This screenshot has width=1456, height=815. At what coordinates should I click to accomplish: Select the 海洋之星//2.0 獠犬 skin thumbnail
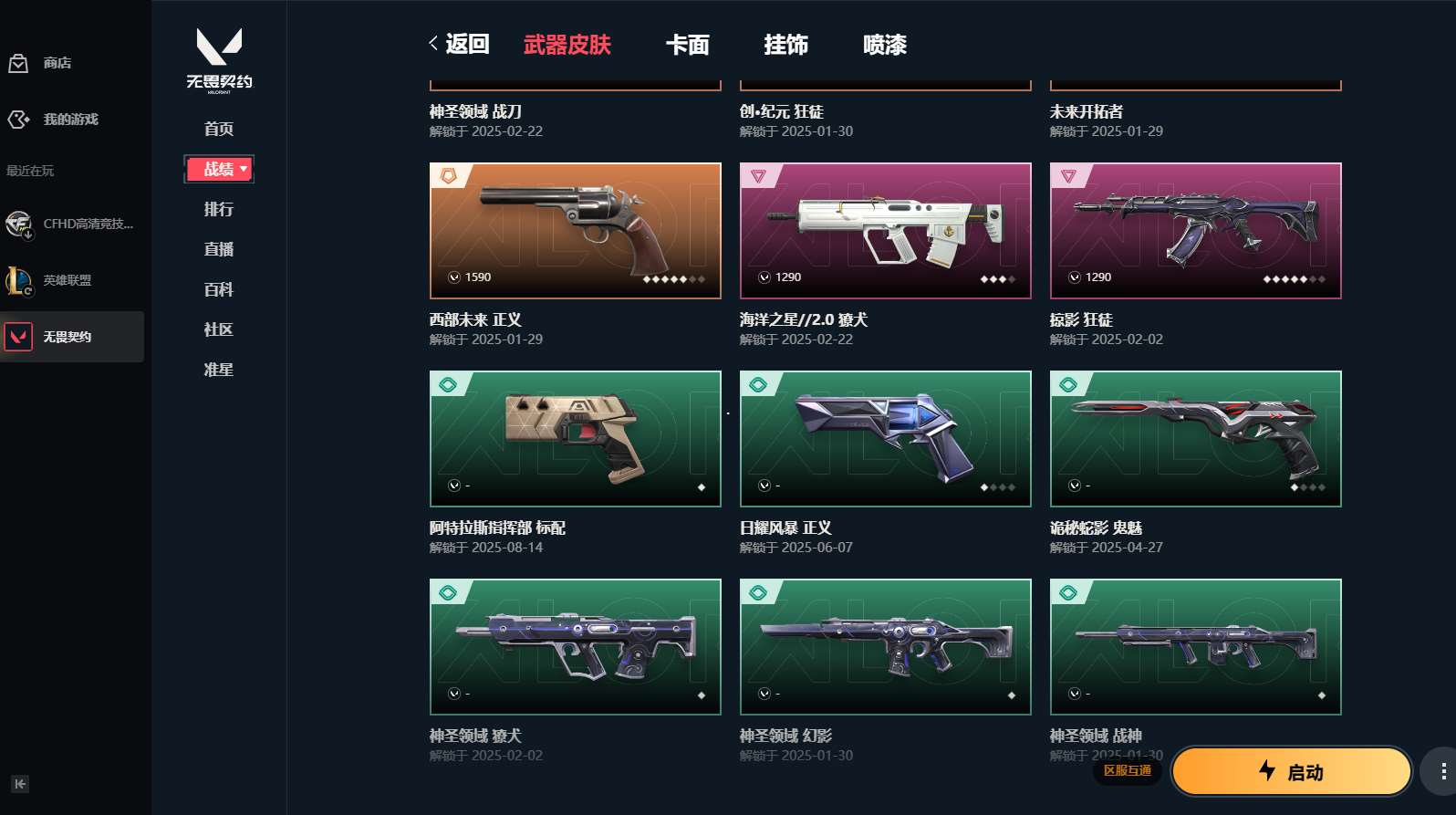pos(886,231)
